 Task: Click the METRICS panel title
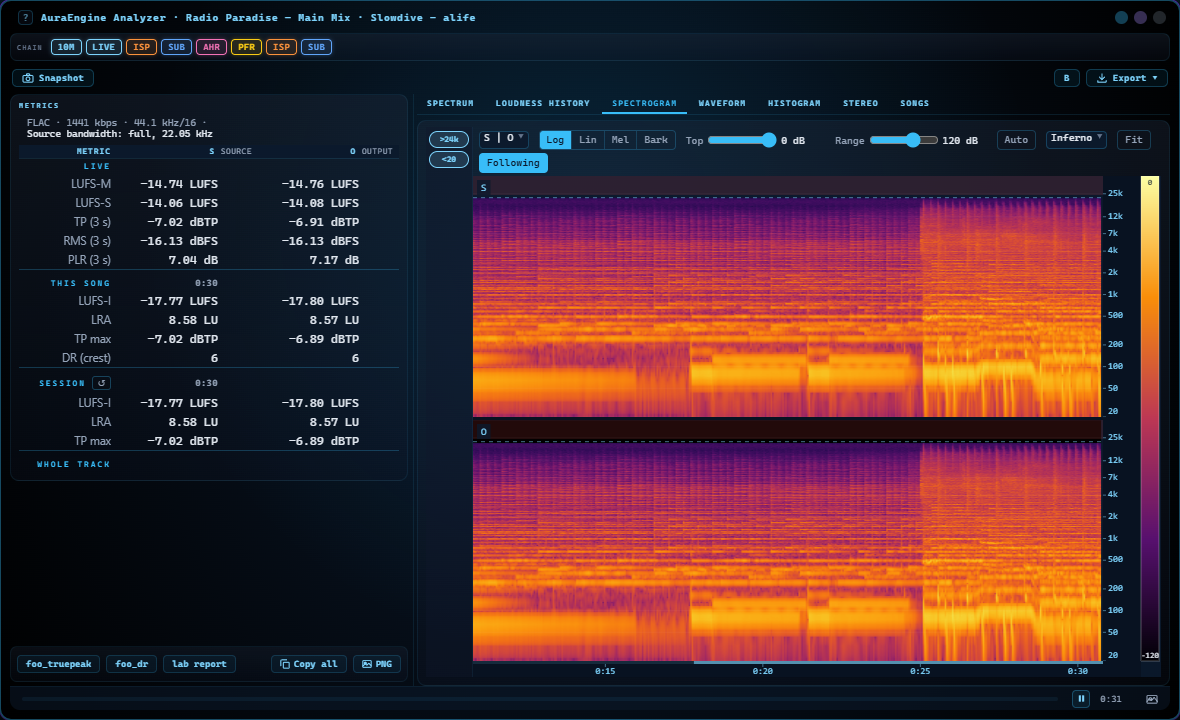point(38,106)
